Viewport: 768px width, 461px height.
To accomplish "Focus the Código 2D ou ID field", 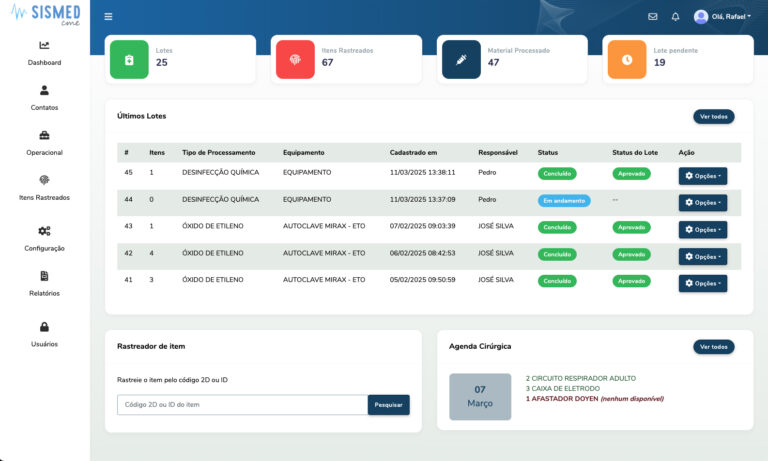I will 242,405.
